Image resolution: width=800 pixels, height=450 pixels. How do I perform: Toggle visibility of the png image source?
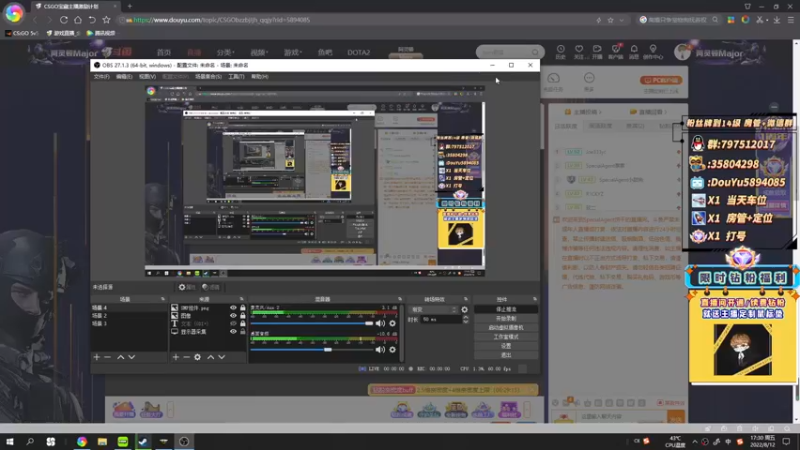(233, 308)
